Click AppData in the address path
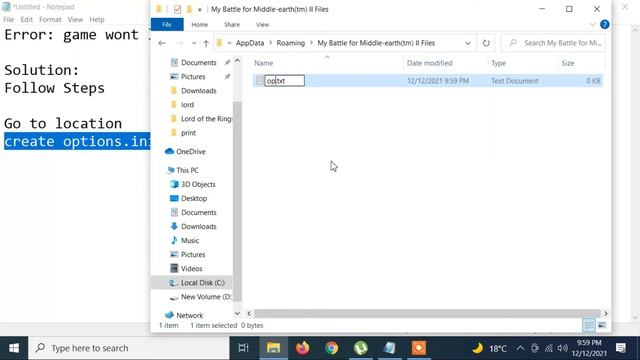The height and width of the screenshot is (360, 640). [250, 43]
